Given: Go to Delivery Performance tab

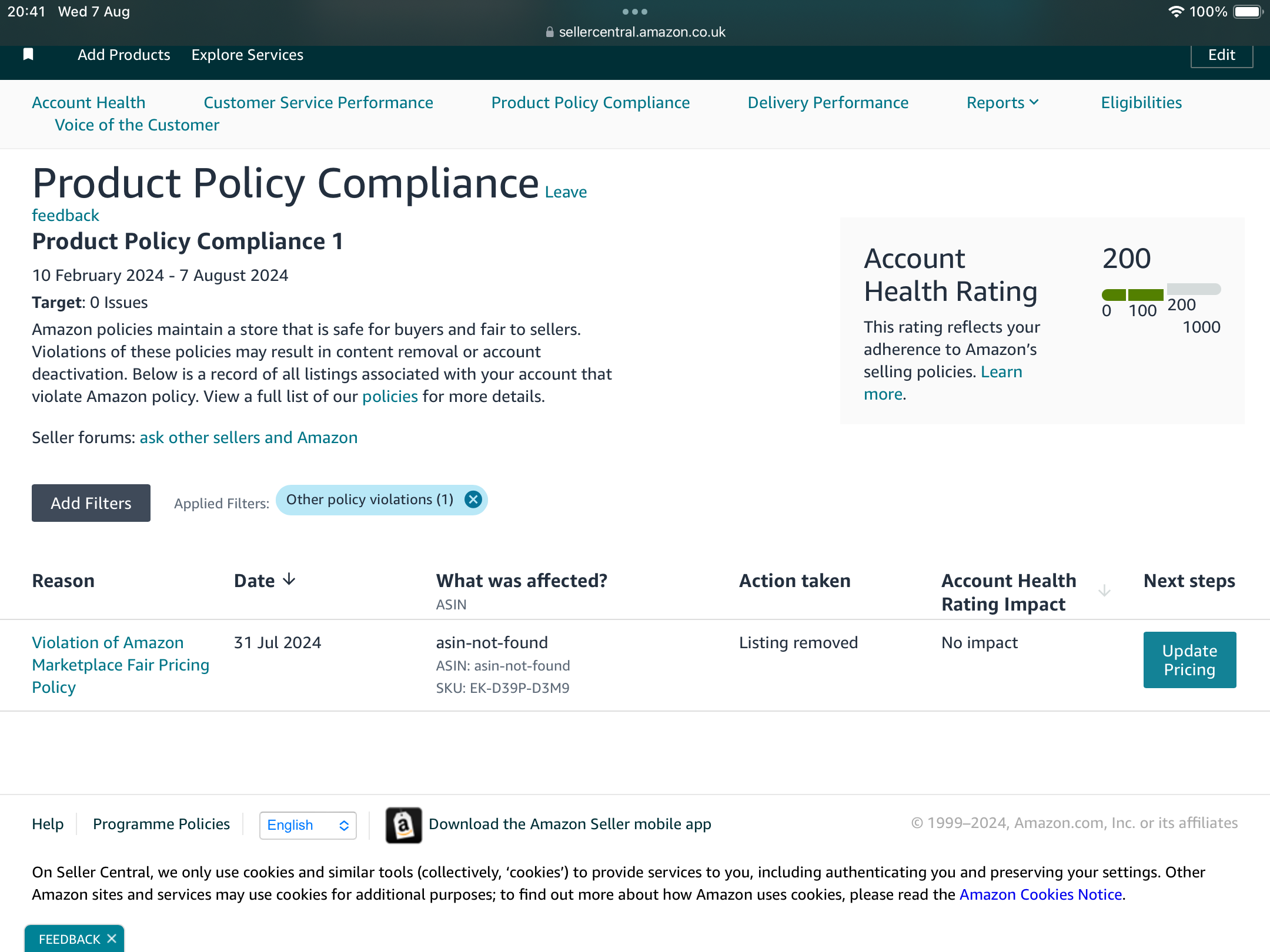Looking at the screenshot, I should [x=828, y=102].
